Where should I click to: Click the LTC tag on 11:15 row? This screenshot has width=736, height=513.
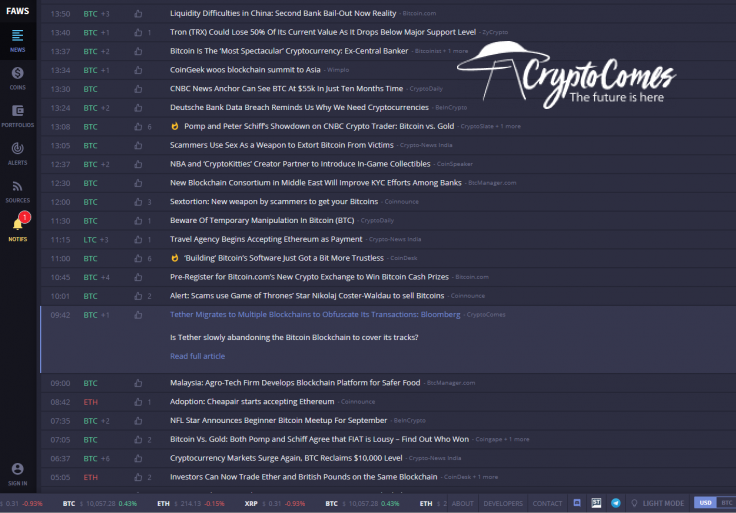pos(90,240)
